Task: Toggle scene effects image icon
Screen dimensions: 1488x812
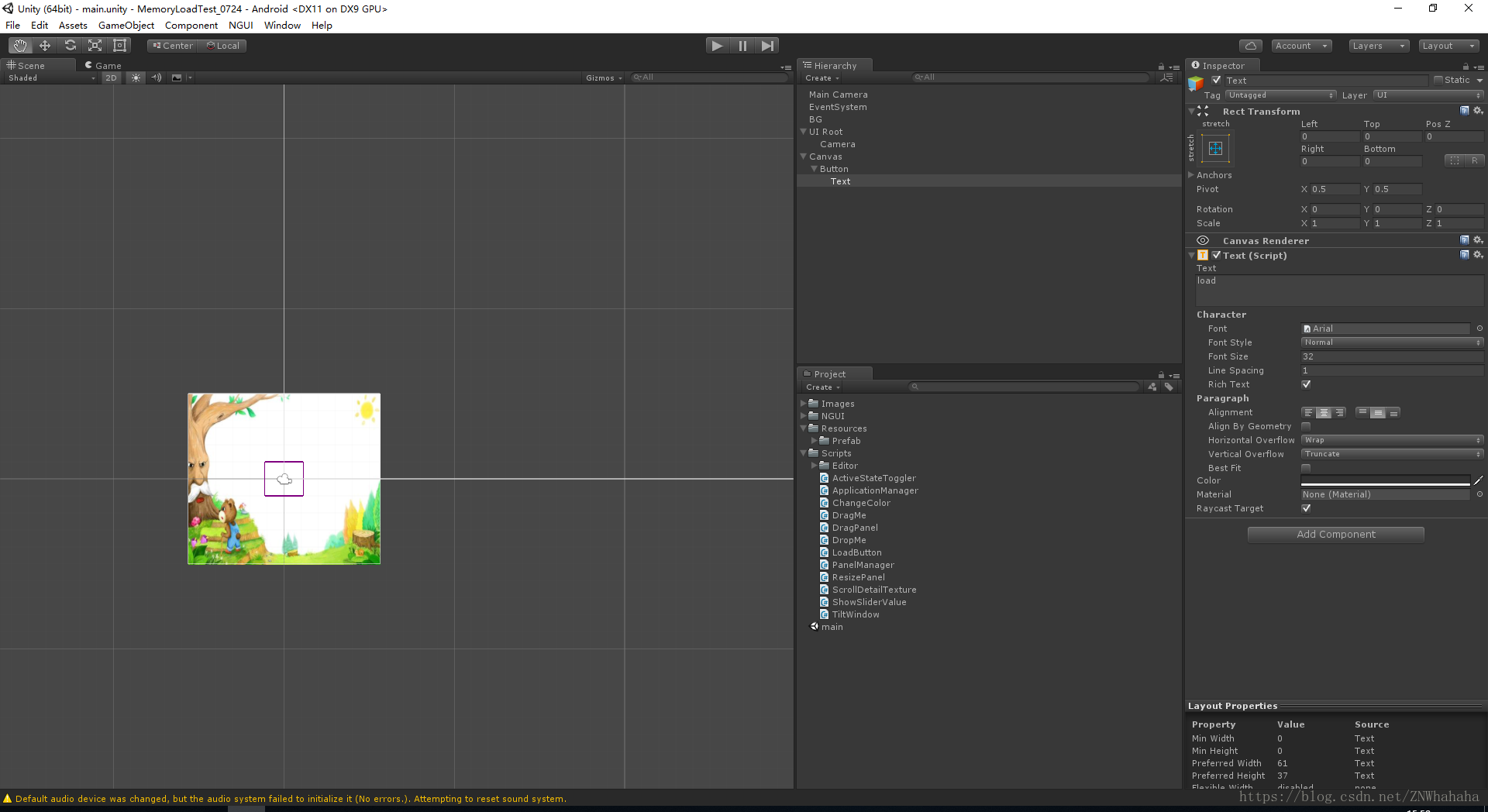Action: pyautogui.click(x=177, y=77)
